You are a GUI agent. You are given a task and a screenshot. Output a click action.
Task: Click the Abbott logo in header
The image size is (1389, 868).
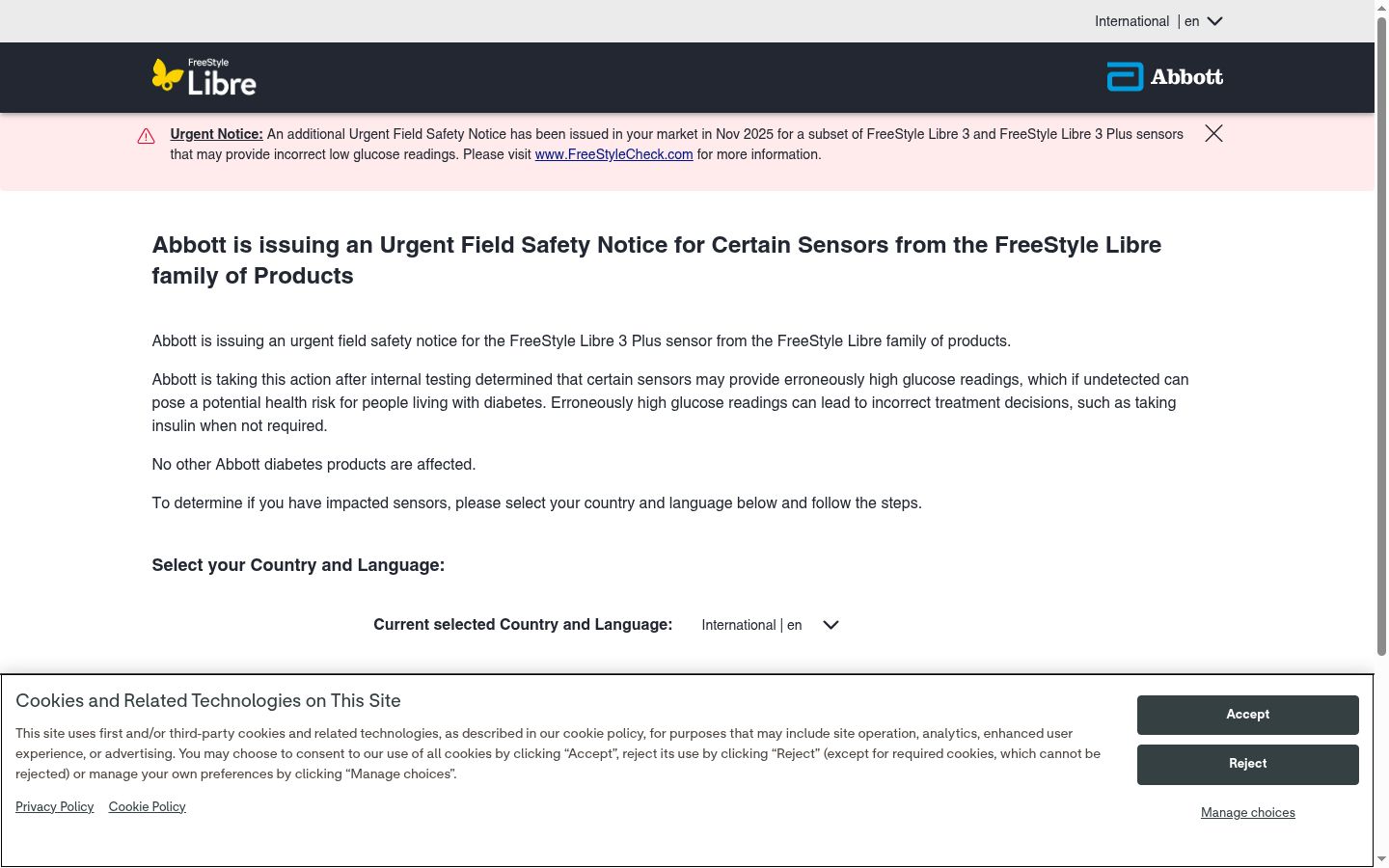point(1165,77)
